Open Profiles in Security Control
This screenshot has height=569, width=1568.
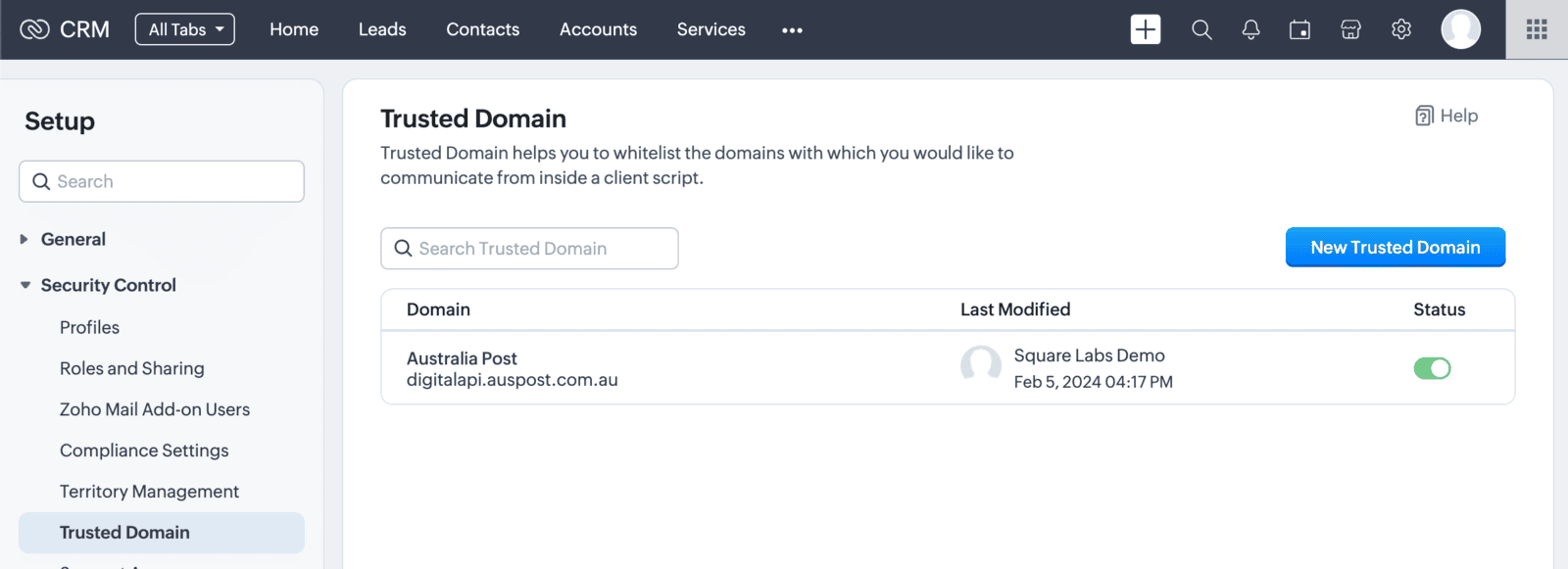[89, 327]
